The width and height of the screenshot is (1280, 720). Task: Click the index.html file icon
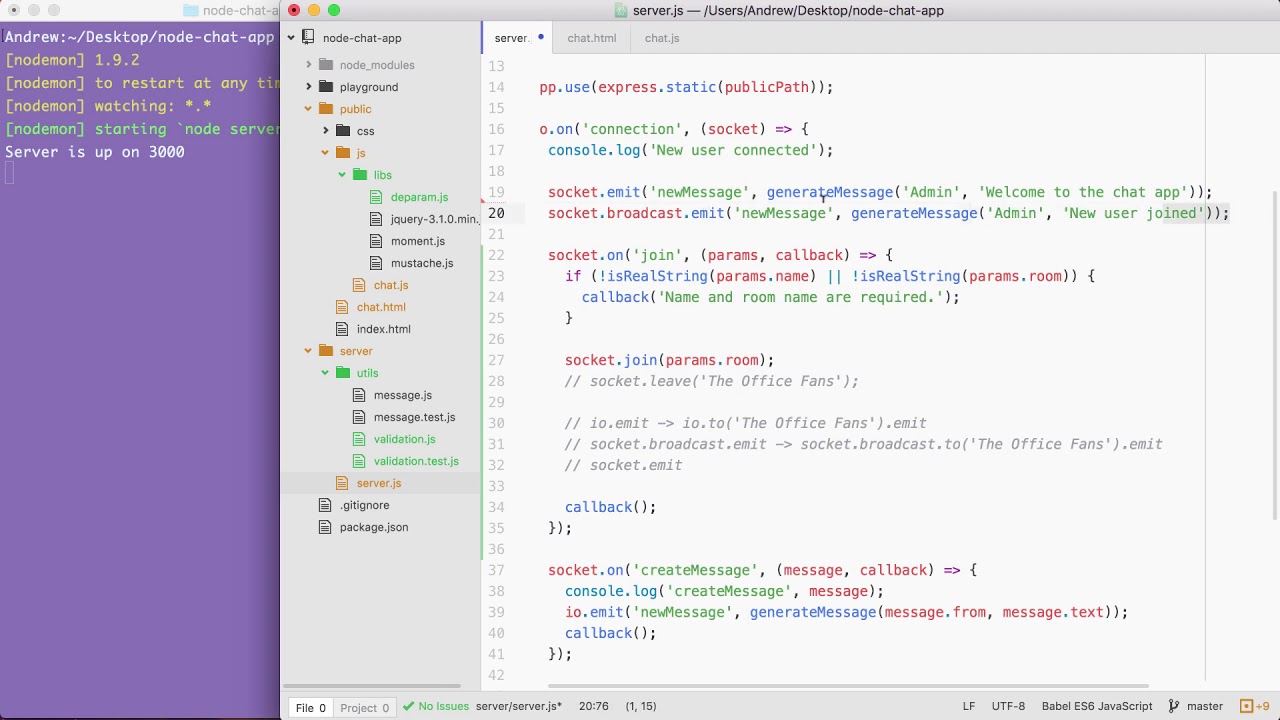(x=342, y=329)
